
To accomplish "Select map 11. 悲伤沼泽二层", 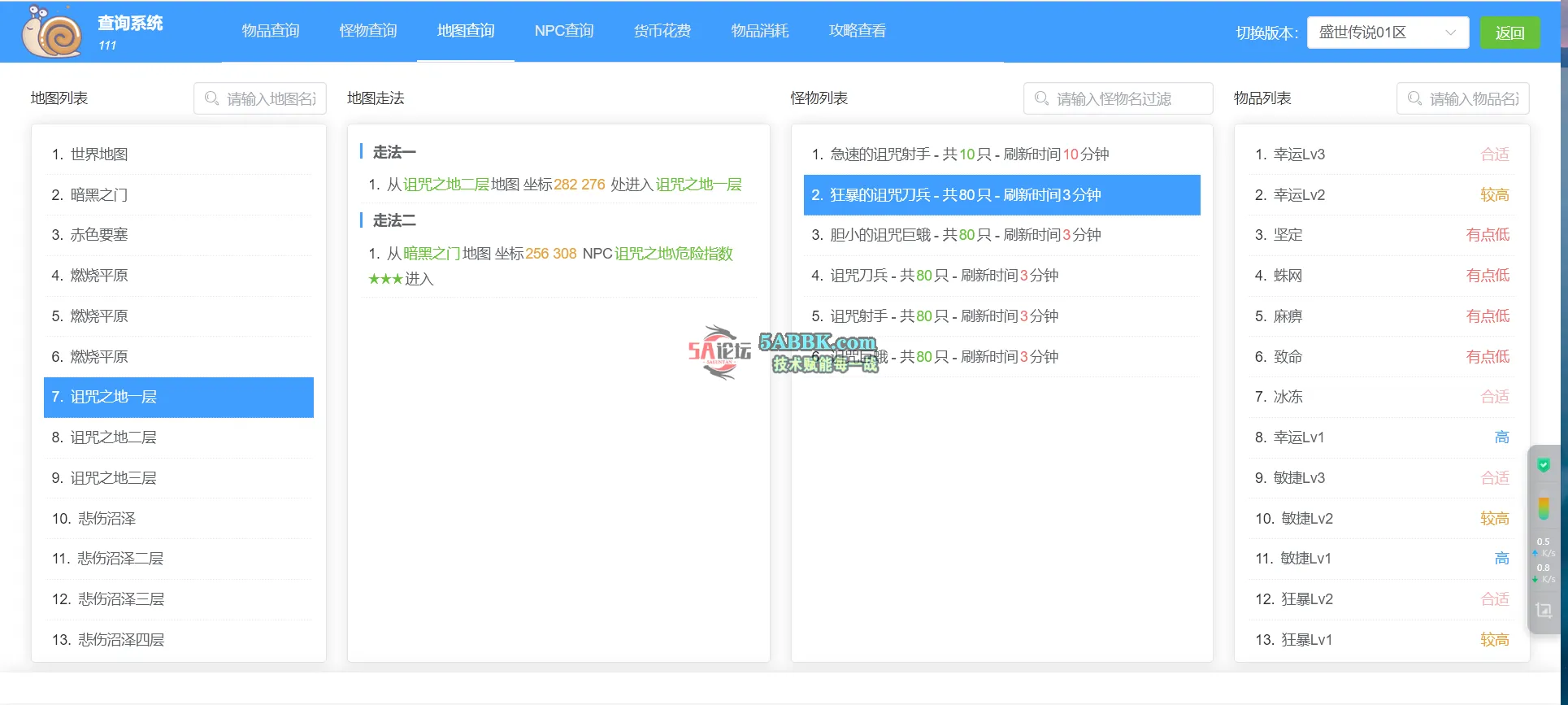I will (179, 559).
